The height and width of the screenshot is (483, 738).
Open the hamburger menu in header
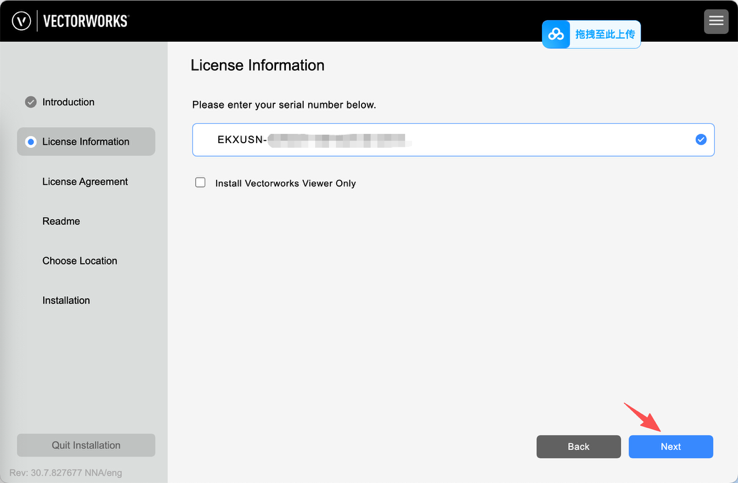(x=715, y=21)
